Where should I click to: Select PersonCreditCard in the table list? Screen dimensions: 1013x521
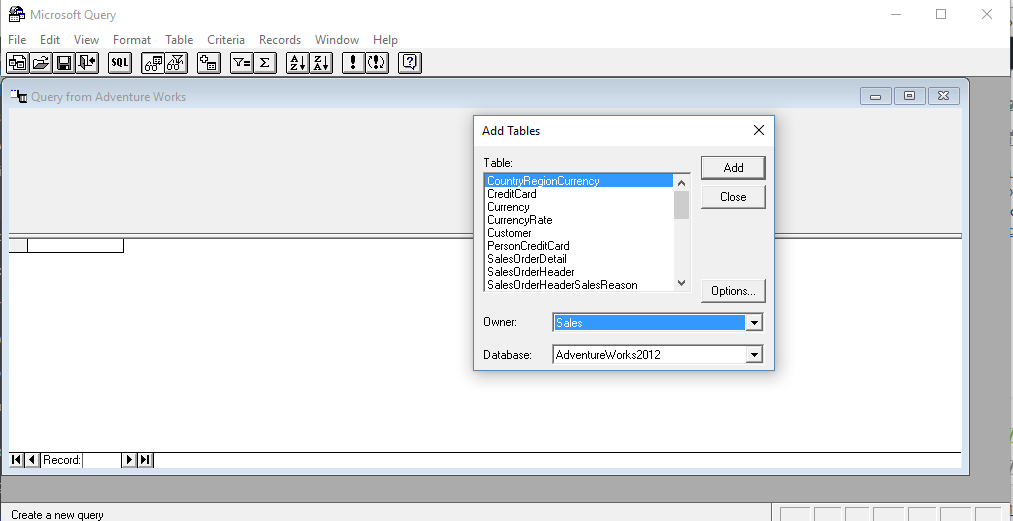579,246
